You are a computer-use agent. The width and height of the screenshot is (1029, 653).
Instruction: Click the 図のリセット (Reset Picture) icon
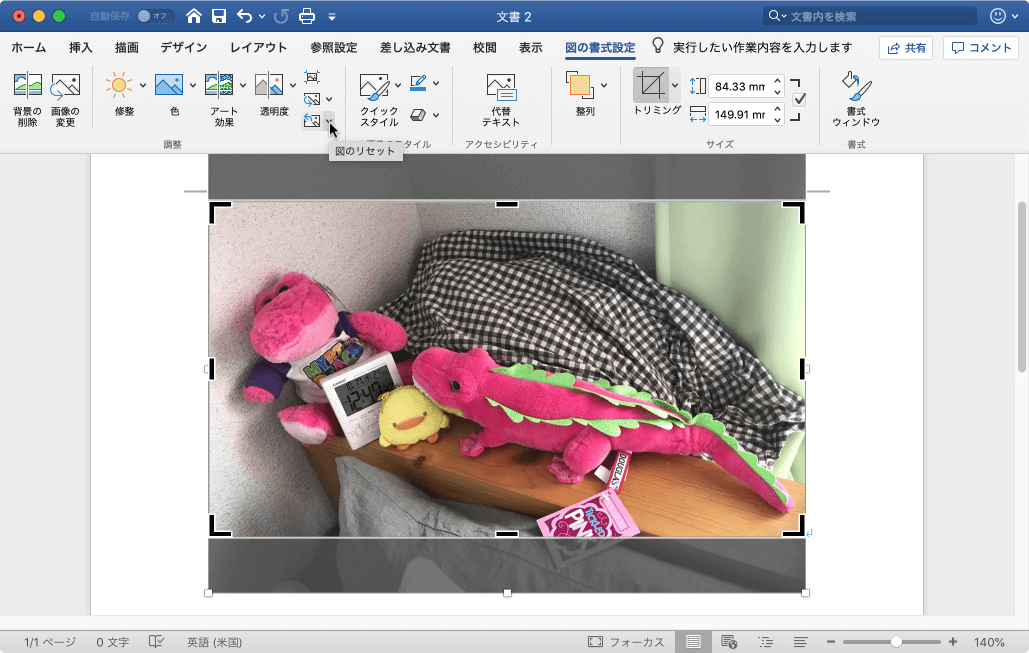coord(312,120)
